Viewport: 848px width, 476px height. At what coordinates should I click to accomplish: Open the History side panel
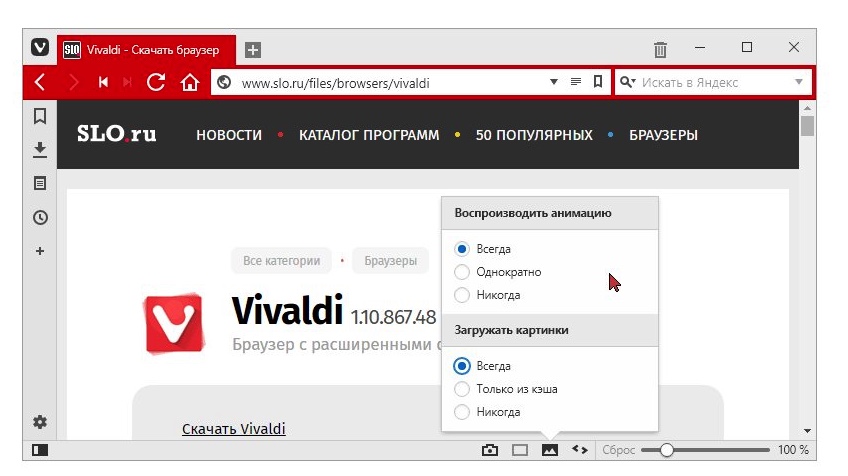click(x=40, y=217)
